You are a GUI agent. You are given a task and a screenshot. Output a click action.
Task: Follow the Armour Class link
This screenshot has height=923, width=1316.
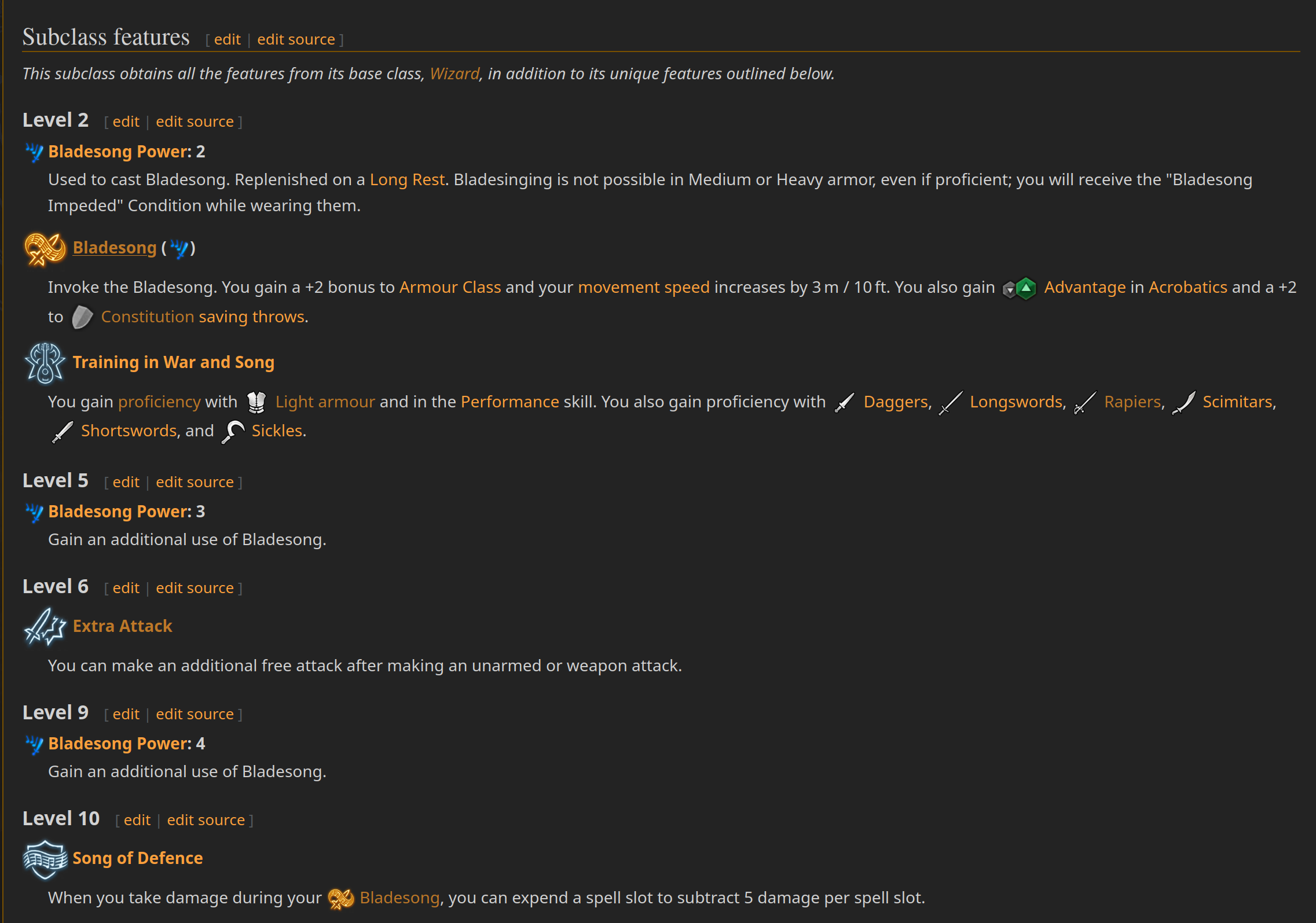(450, 287)
